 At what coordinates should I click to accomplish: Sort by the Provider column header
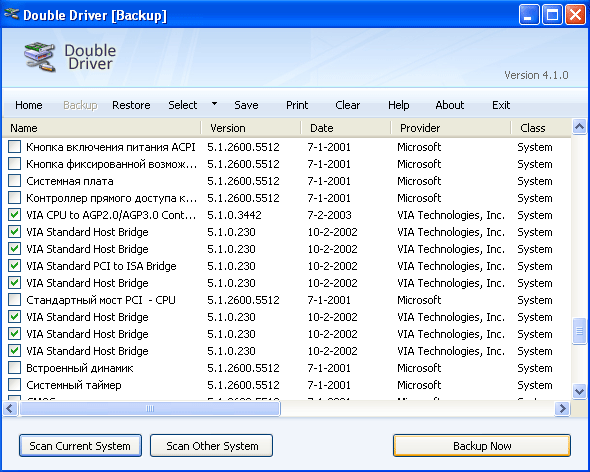tap(451, 128)
